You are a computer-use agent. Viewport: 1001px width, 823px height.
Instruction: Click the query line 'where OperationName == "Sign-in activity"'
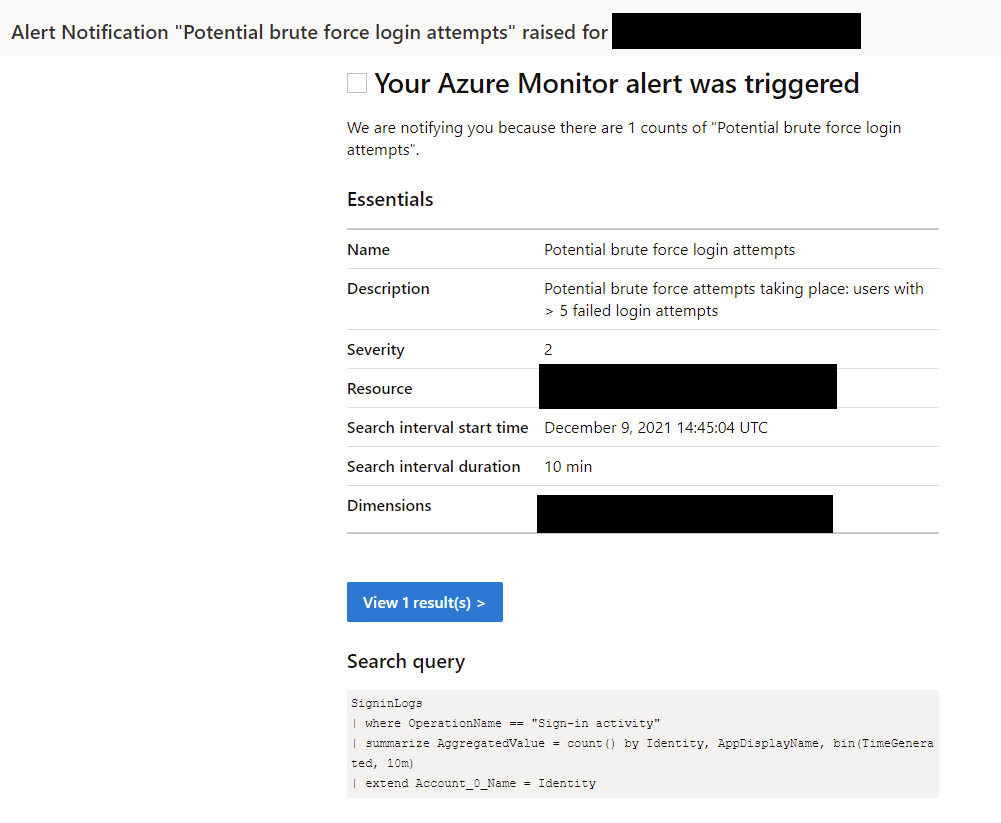pyautogui.click(x=506, y=723)
